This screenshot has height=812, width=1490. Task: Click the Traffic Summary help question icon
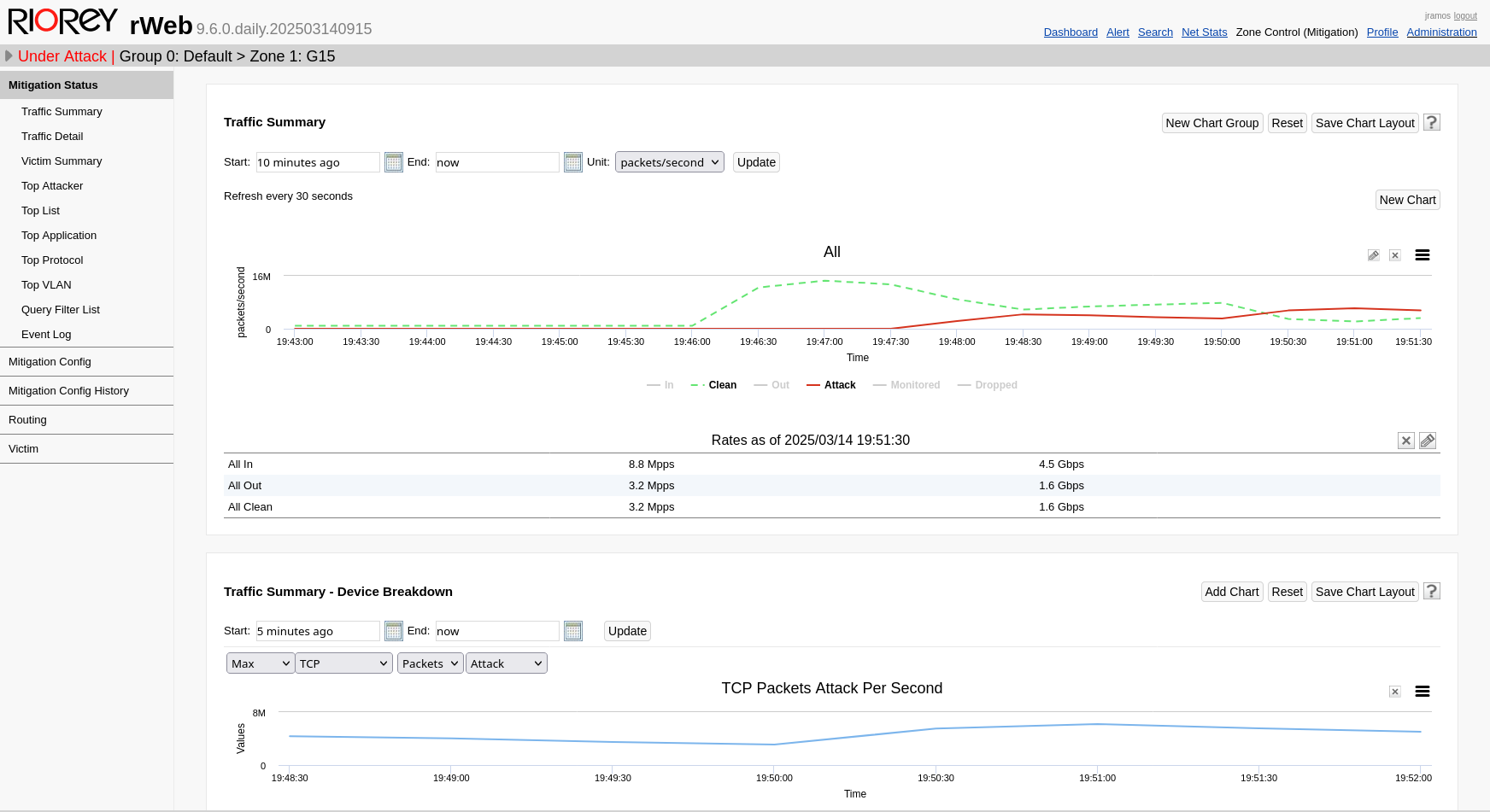click(1432, 122)
